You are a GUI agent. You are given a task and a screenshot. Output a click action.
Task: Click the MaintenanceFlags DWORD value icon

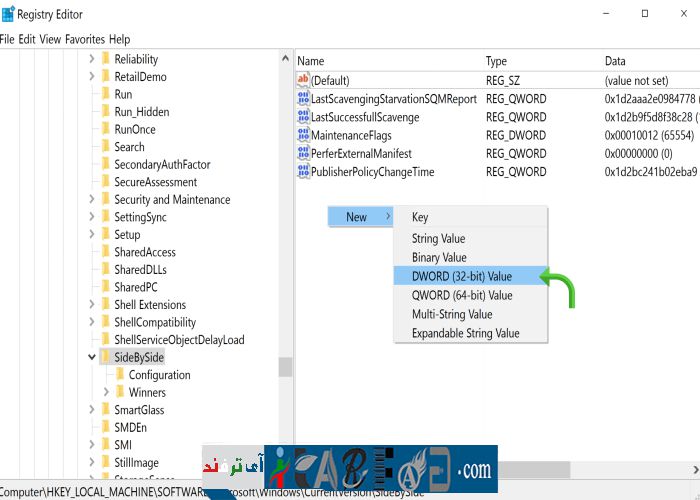tap(304, 135)
